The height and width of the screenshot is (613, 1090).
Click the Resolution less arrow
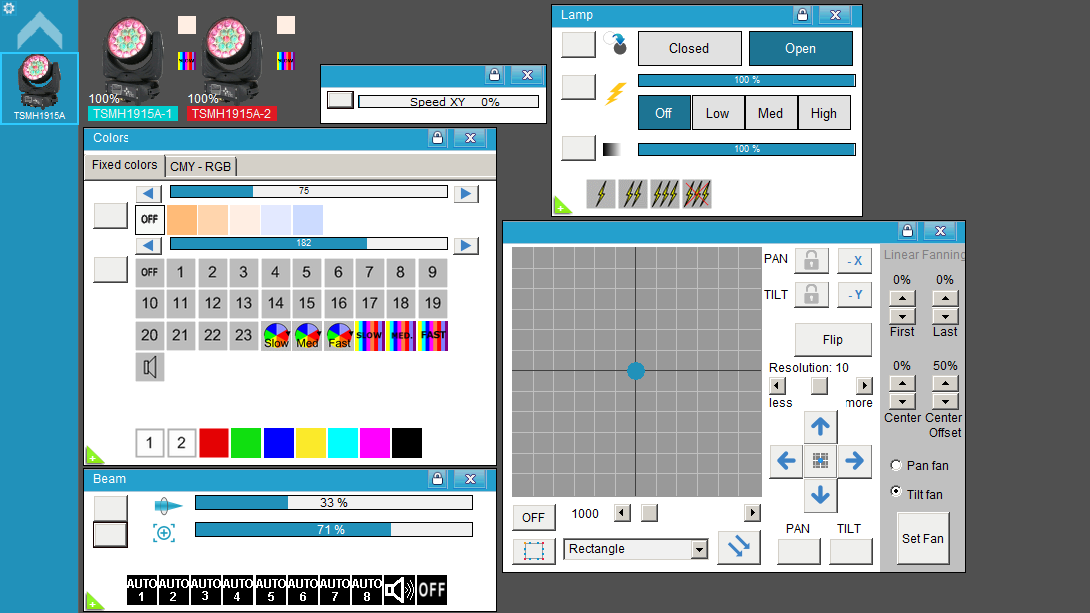click(778, 386)
